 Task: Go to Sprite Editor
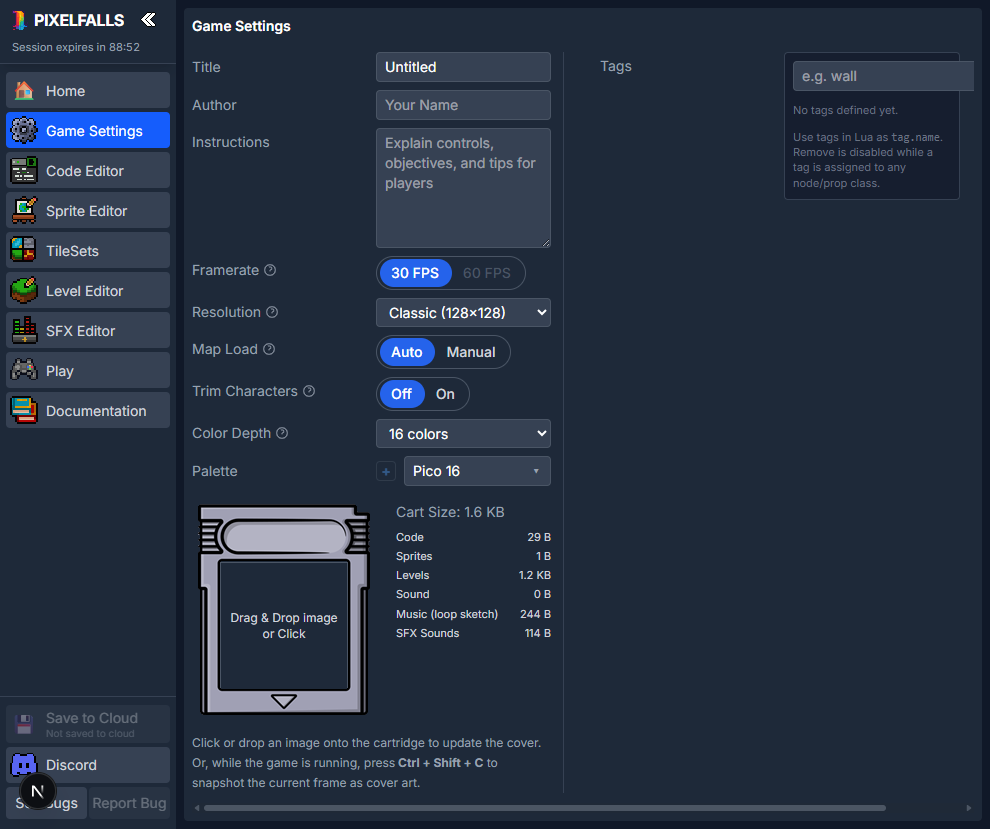click(x=88, y=211)
